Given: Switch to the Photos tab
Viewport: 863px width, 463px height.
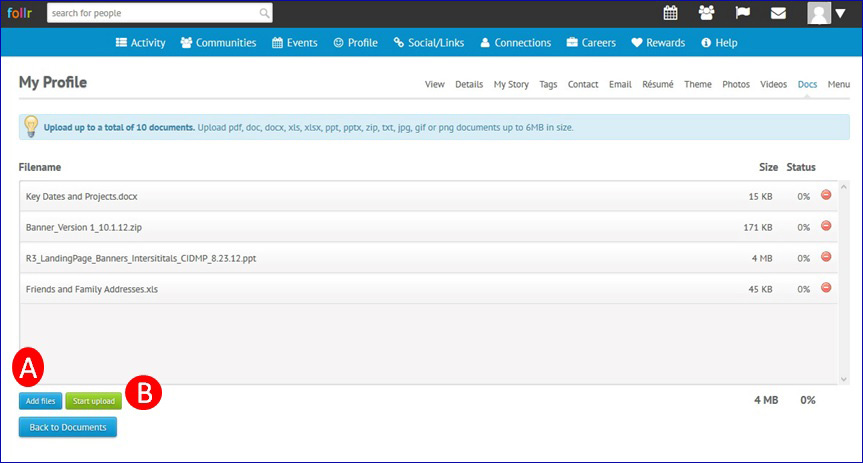Looking at the screenshot, I should (736, 84).
